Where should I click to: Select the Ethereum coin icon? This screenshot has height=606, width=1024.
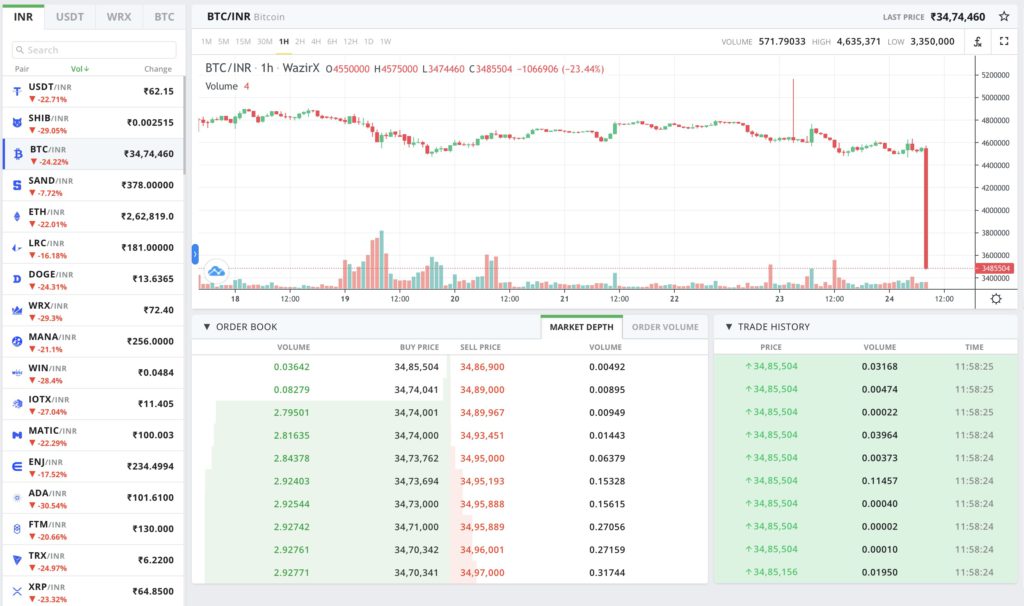[17, 217]
